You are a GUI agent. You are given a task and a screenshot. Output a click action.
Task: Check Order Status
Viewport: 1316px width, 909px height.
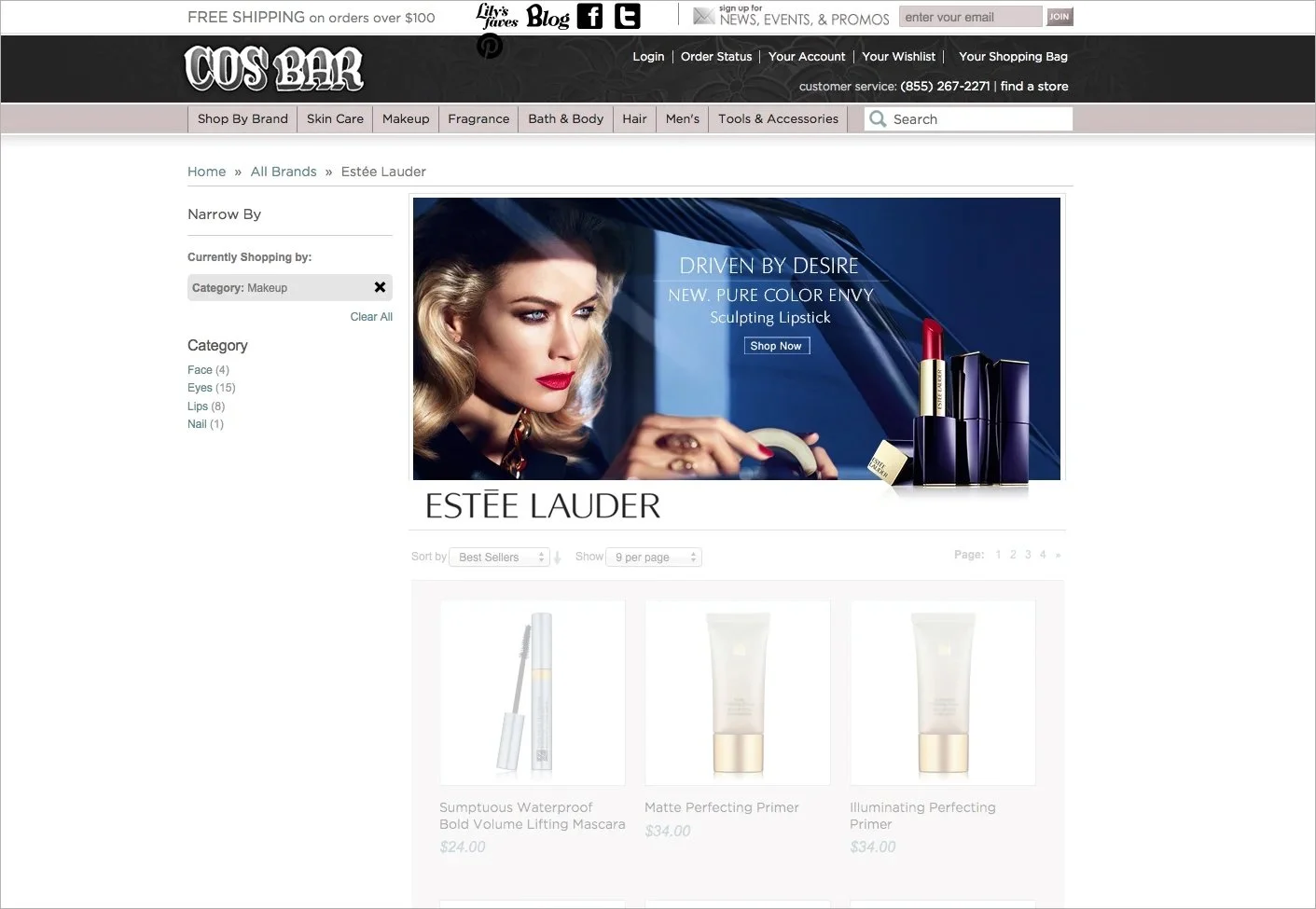click(x=716, y=56)
